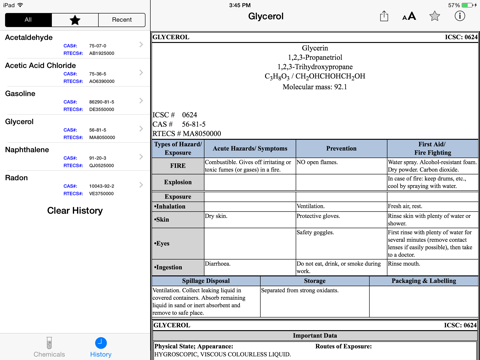Click 'Routes of Exposure:' label

click(x=343, y=346)
